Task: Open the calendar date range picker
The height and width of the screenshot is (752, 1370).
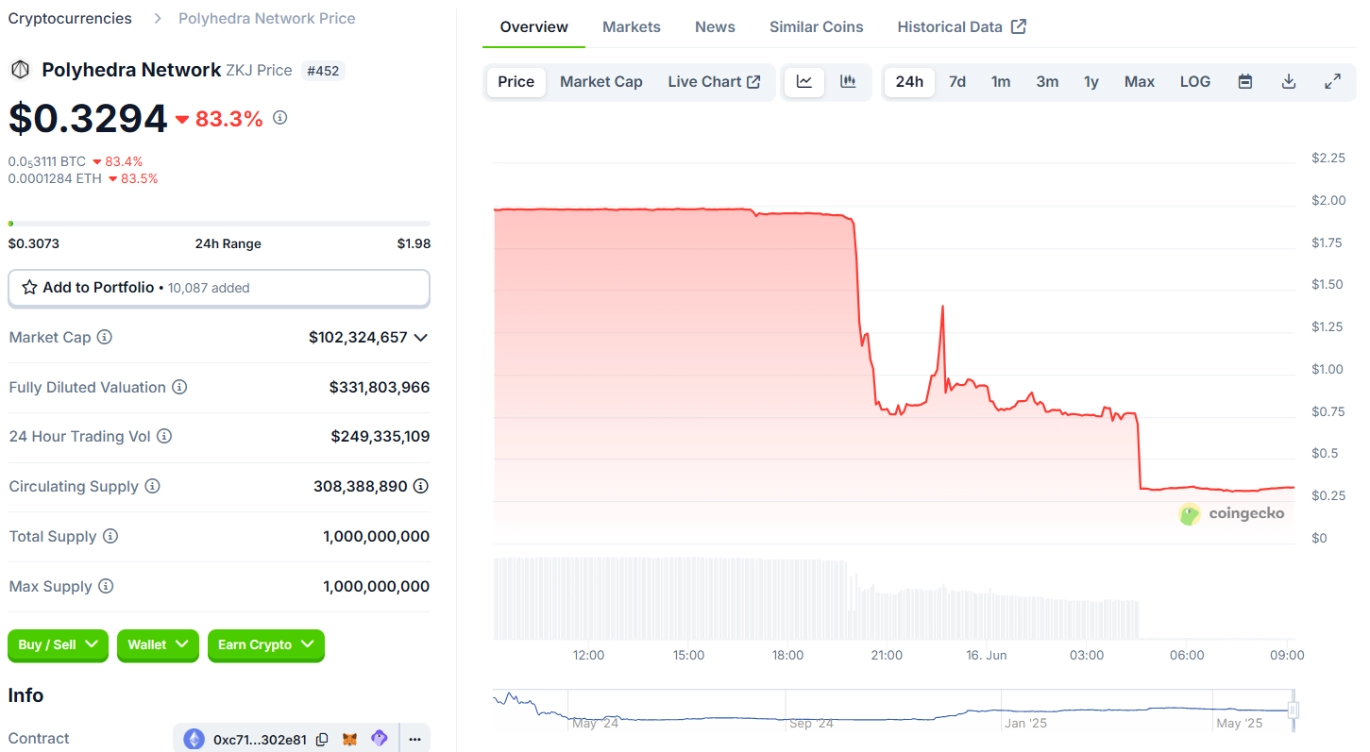Action: pyautogui.click(x=1245, y=82)
